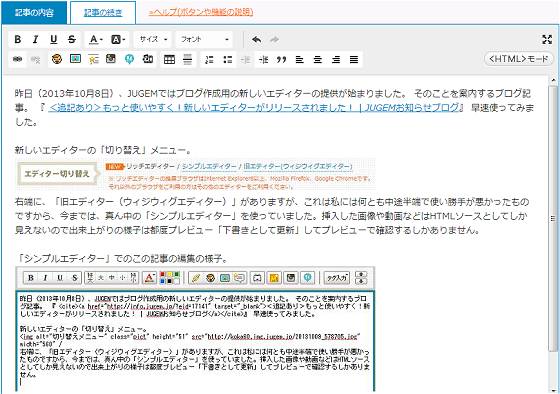Image resolution: width=560 pixels, height=394 pixels.
Task: Open the フォント font dropdown
Action: coord(204,39)
